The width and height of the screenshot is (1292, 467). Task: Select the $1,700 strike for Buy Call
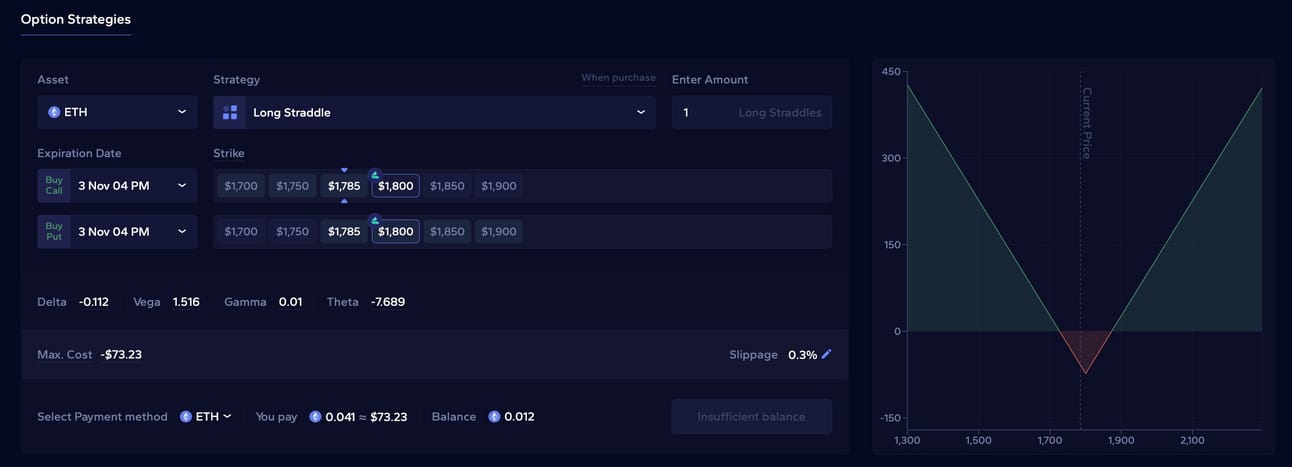click(x=241, y=186)
